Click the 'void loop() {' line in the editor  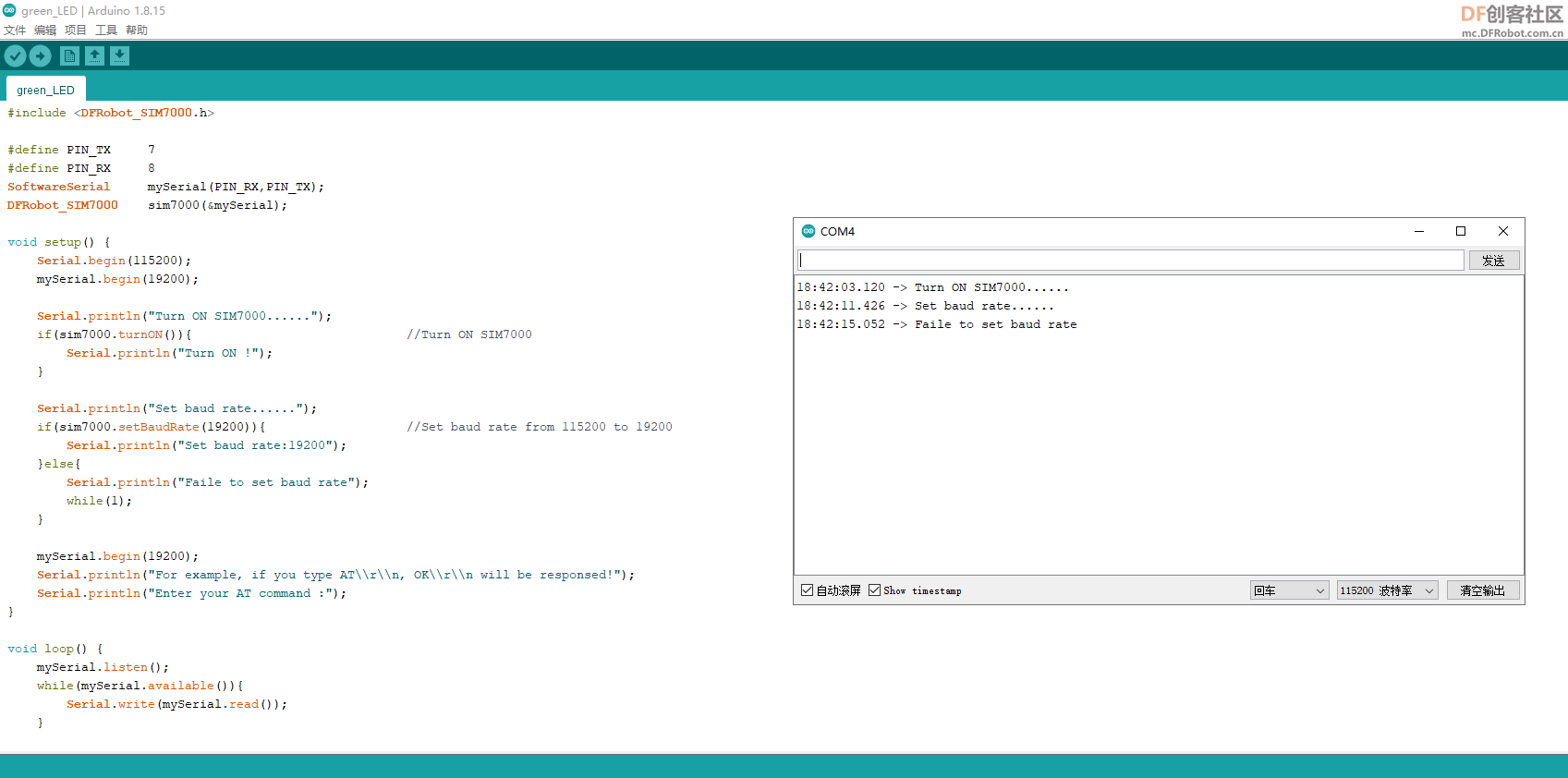click(55, 649)
